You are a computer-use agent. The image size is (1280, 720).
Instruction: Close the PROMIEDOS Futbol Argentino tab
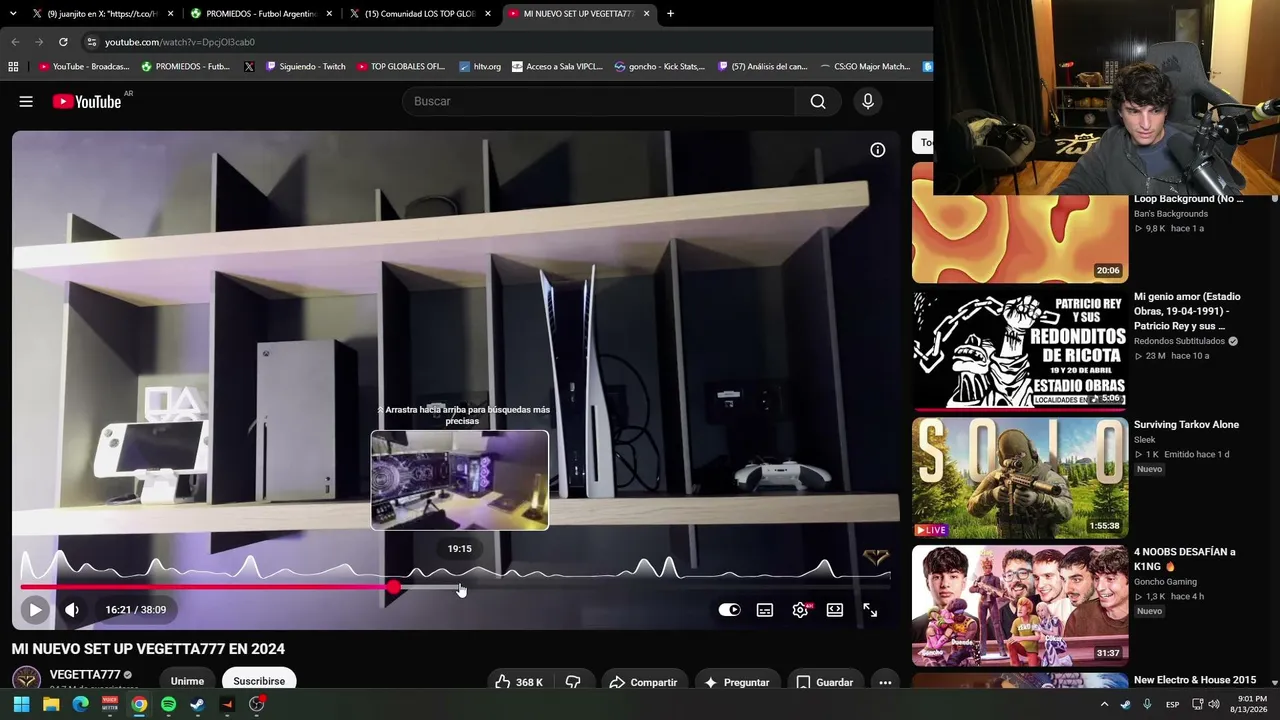(x=329, y=14)
